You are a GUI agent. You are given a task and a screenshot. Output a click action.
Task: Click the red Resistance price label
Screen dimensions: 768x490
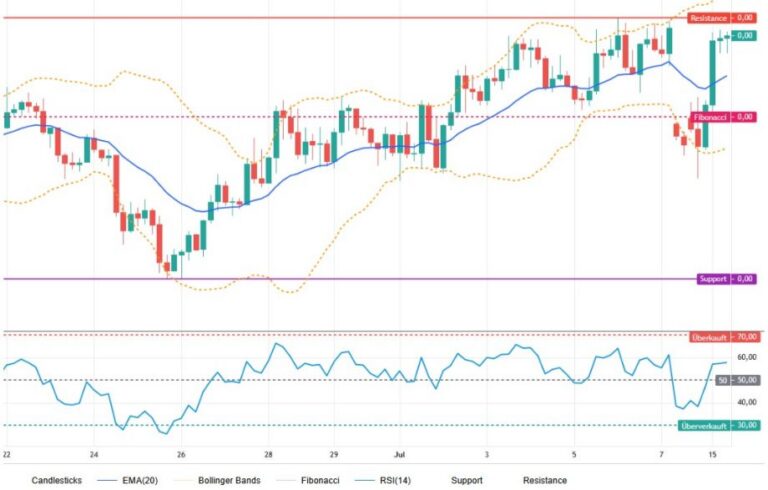click(x=722, y=18)
